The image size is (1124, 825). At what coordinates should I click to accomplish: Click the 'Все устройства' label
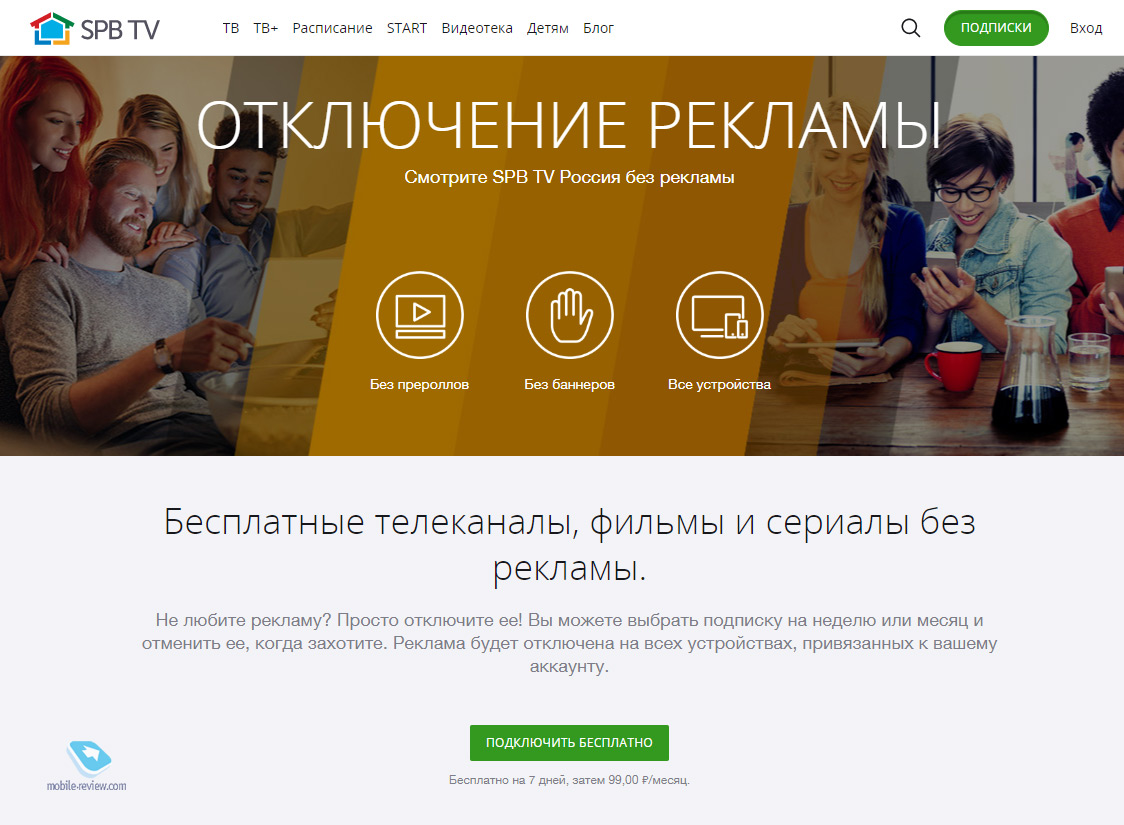(719, 384)
